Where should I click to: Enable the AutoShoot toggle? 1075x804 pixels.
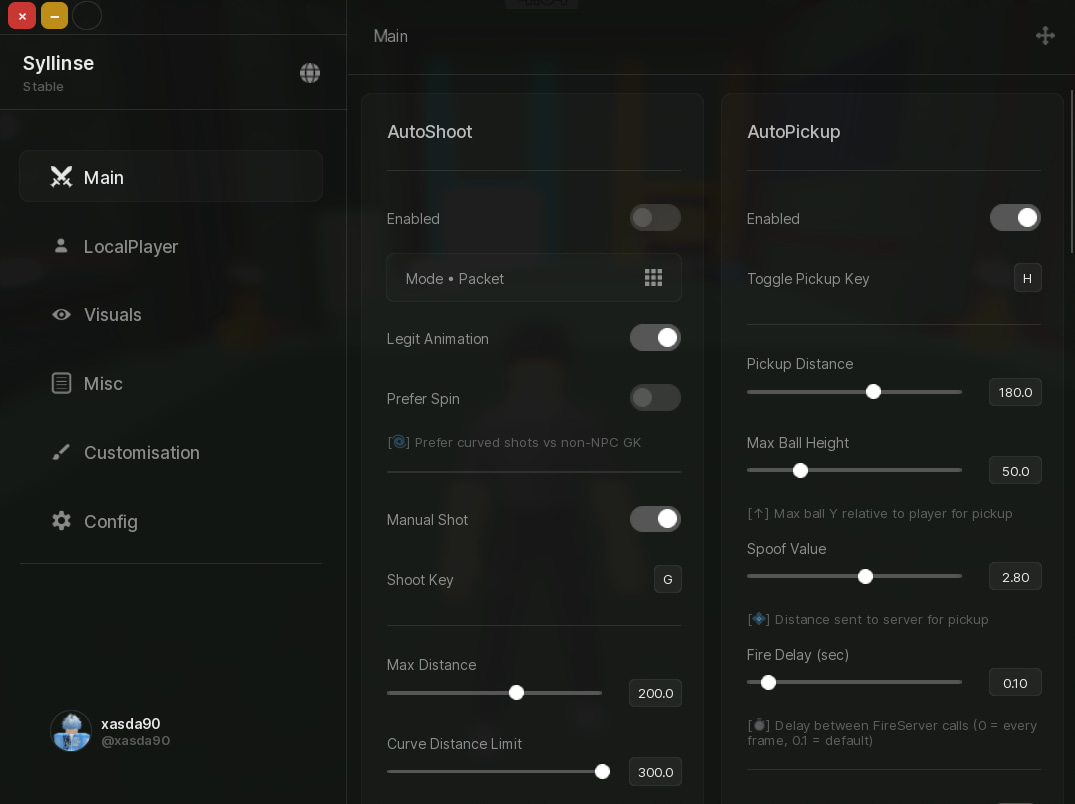point(655,218)
